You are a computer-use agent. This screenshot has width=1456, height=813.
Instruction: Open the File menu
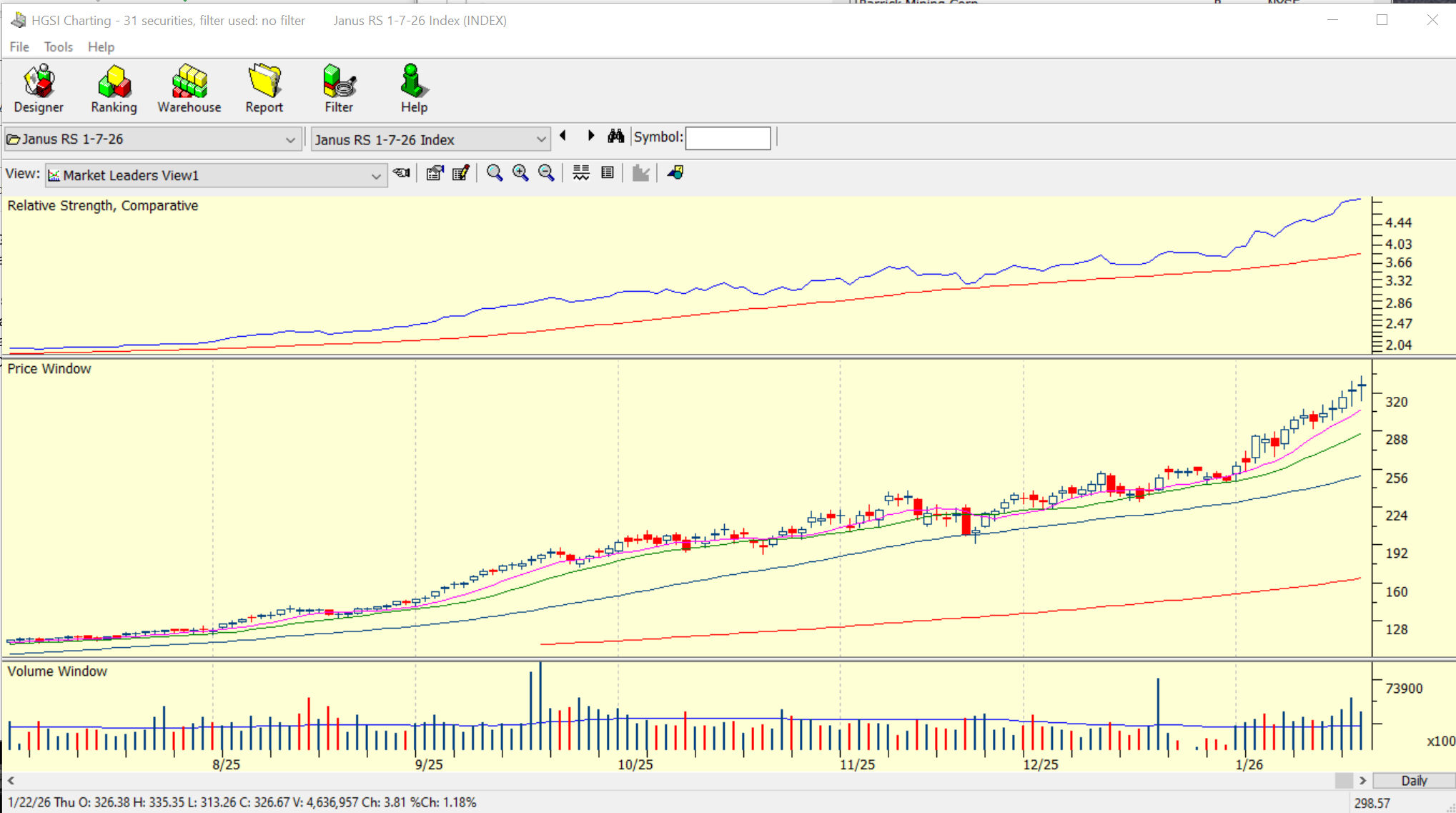[19, 47]
